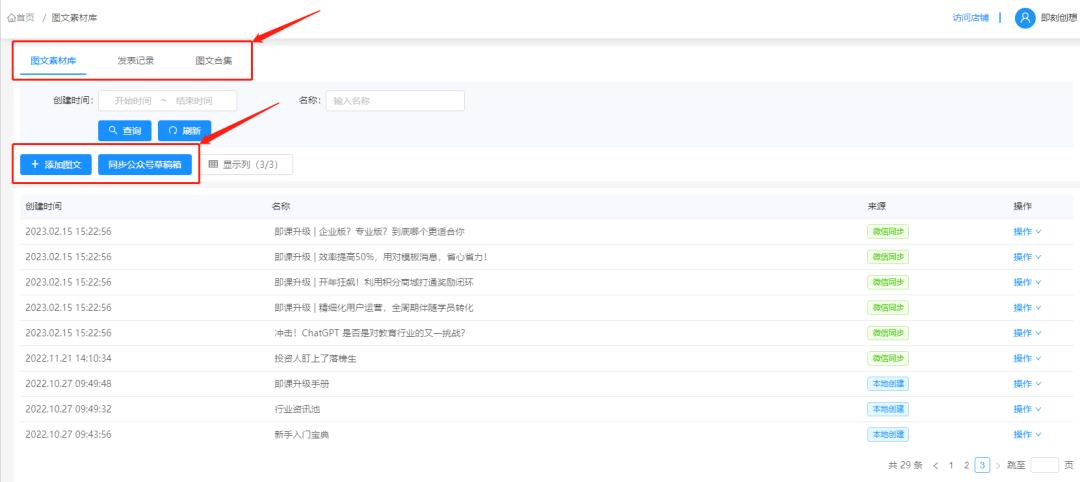Expand 操作 for 精细化用户运营 row
The height and width of the screenshot is (482, 1080).
click(x=1027, y=308)
